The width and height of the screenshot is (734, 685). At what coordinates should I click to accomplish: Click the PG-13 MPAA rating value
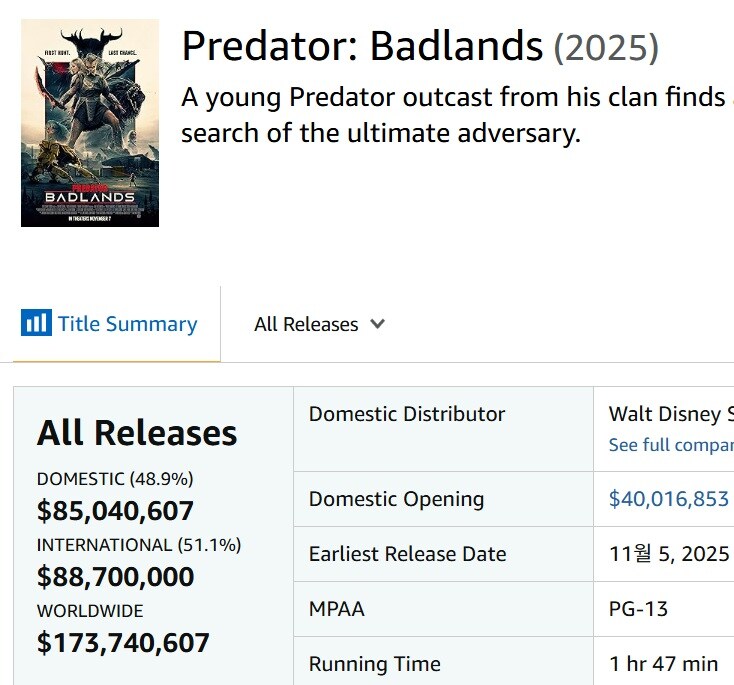[x=638, y=609]
